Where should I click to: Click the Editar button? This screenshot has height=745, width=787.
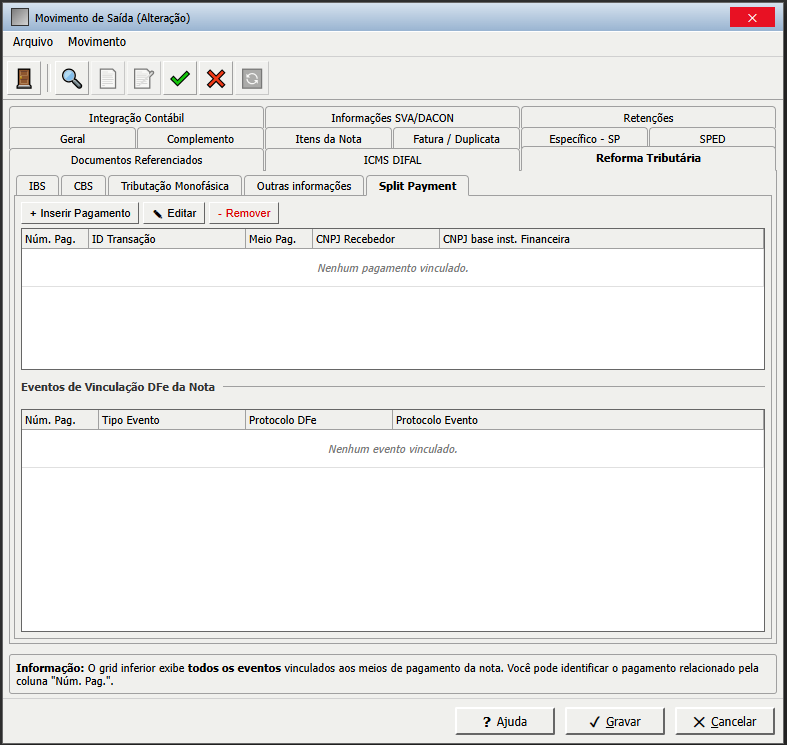pyautogui.click(x=174, y=213)
